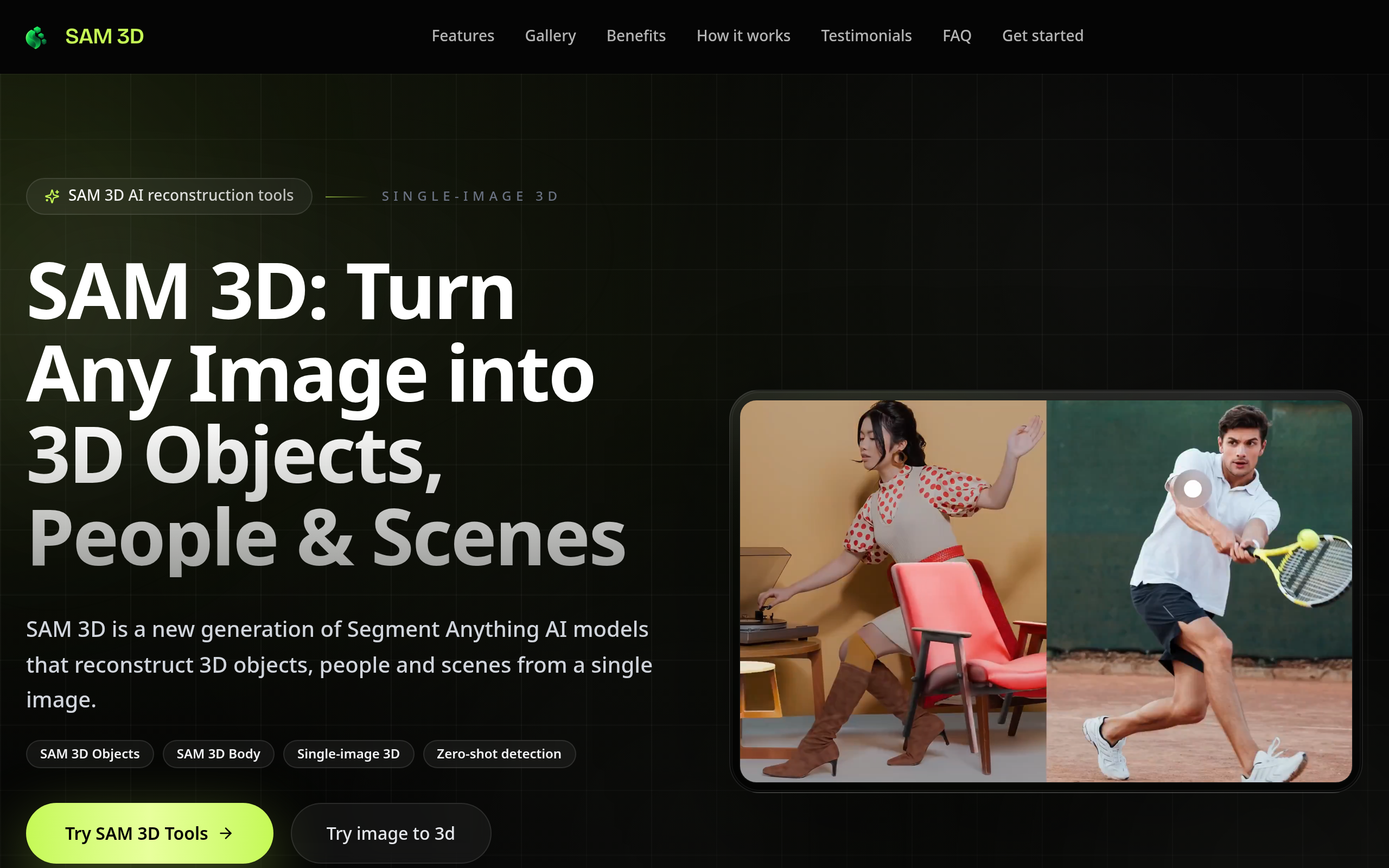The width and height of the screenshot is (1389, 868).
Task: Select the SAM 3D Body tag
Action: tap(218, 754)
